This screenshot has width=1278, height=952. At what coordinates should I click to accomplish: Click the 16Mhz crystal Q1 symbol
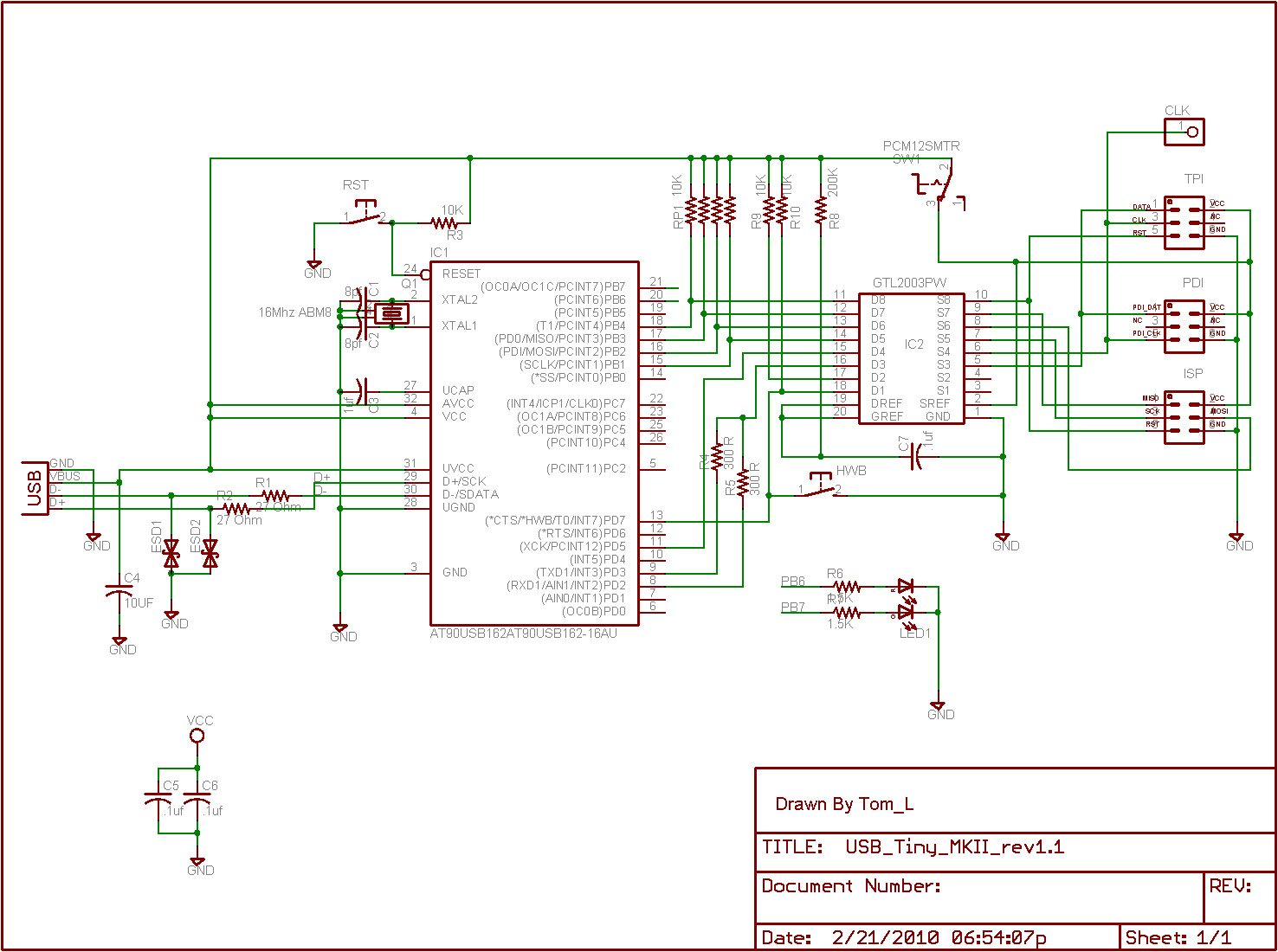[391, 313]
